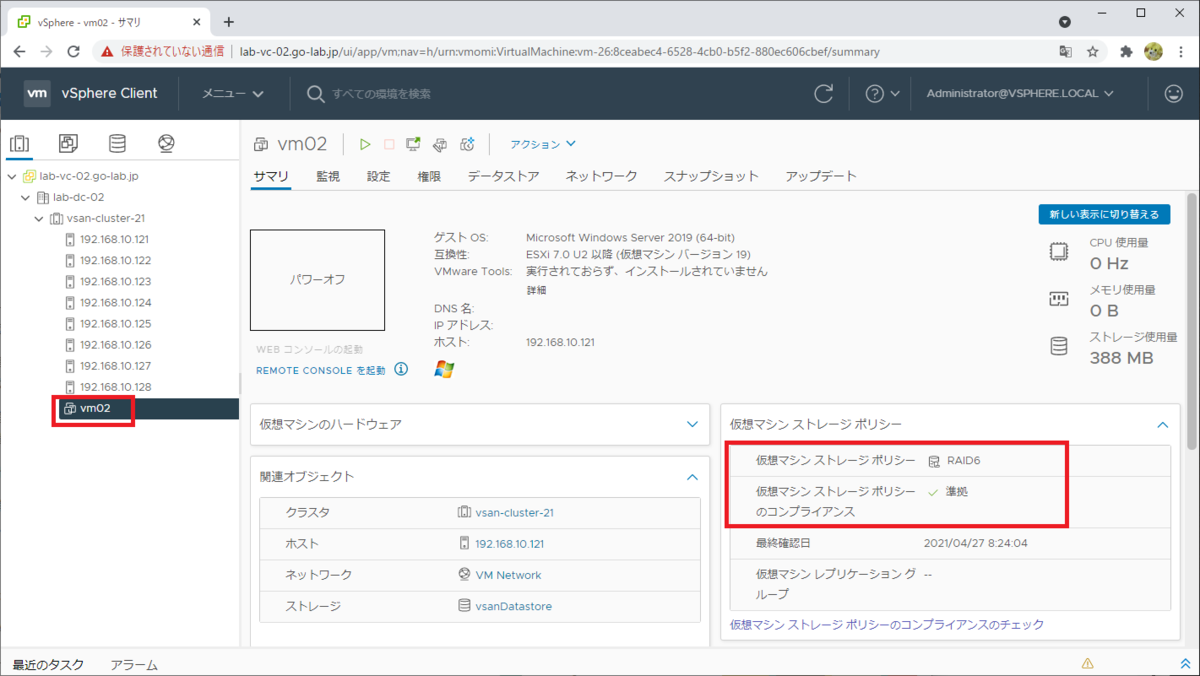Open 192.168.10.121 host link in related objects
1200x676 pixels.
(x=509, y=543)
